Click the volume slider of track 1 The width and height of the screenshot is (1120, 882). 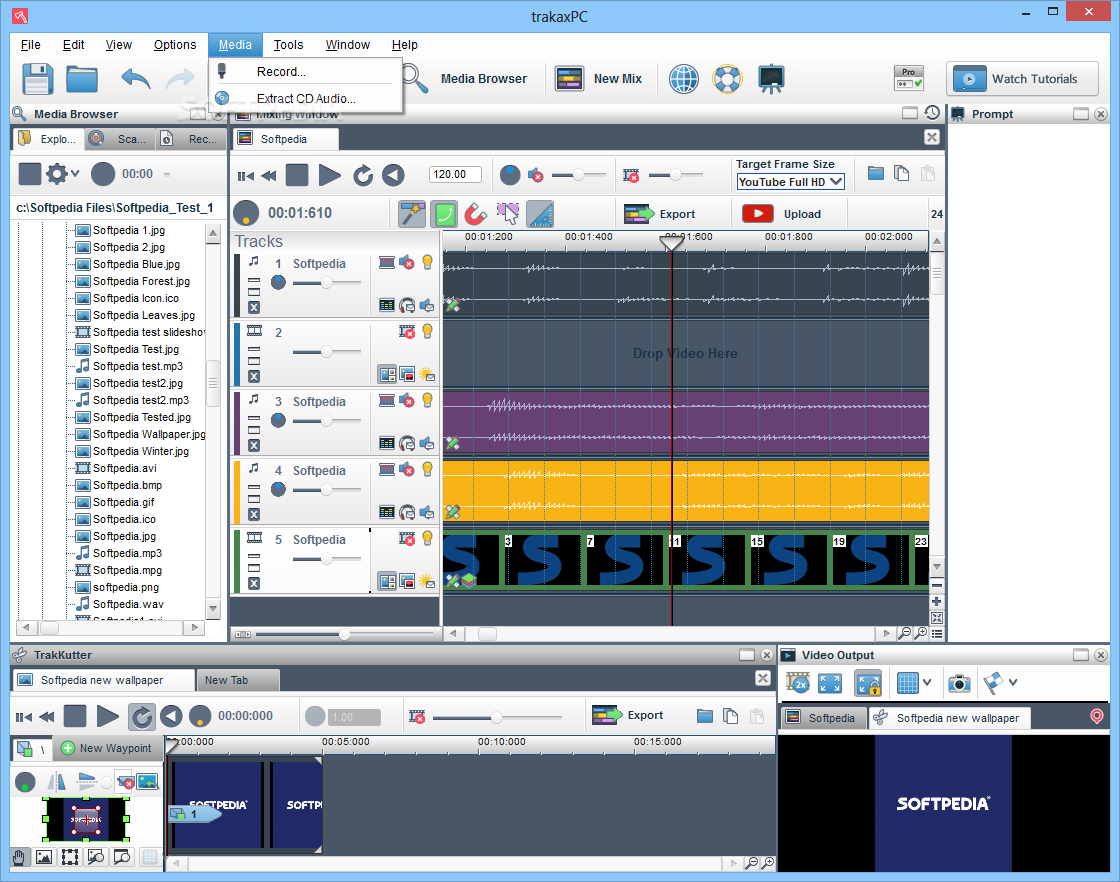click(x=326, y=283)
